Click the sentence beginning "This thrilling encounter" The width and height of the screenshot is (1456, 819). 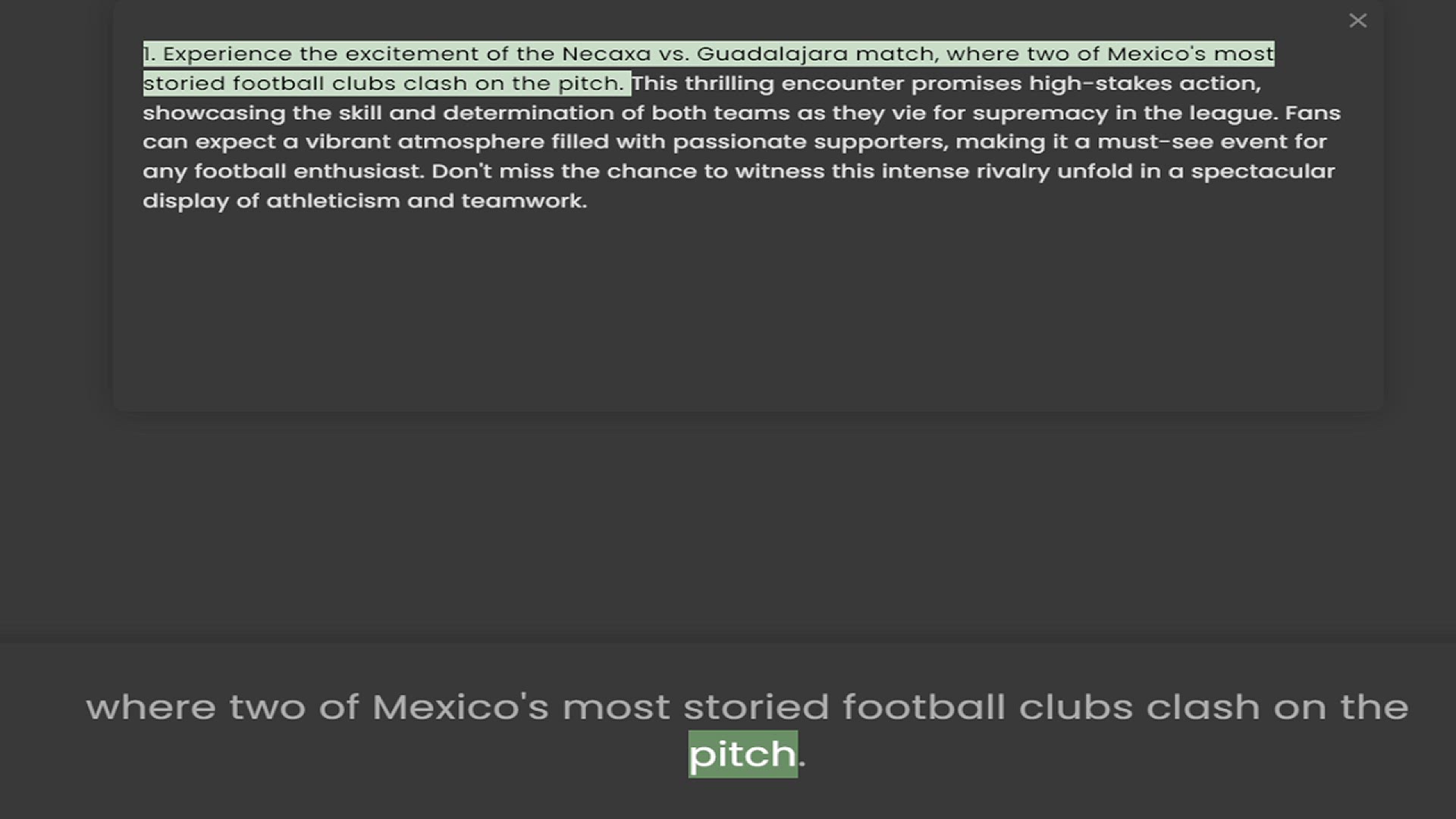click(x=834, y=83)
